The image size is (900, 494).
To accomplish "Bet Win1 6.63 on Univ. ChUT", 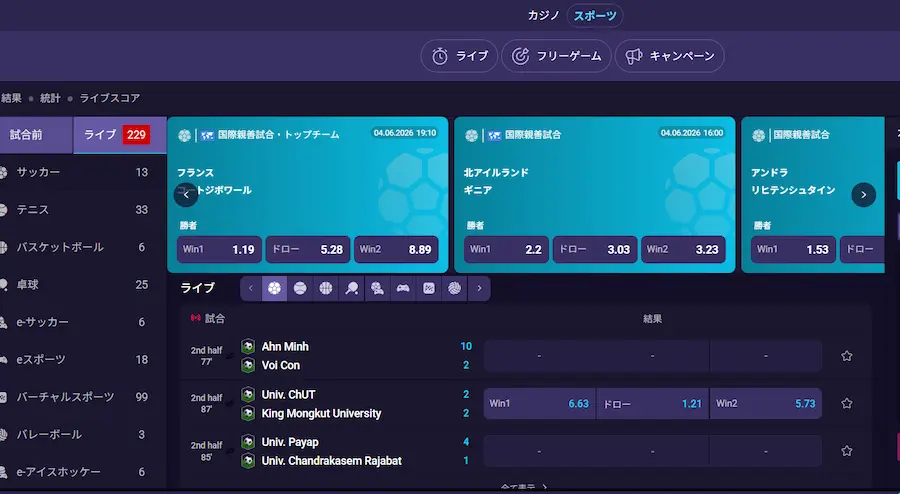I will point(540,403).
